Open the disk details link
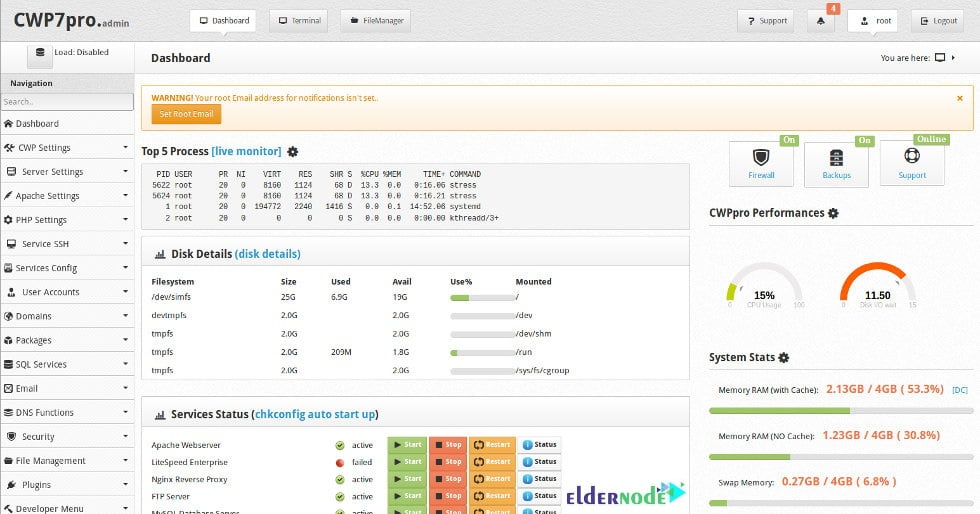This screenshot has width=980, height=514. 268,254
